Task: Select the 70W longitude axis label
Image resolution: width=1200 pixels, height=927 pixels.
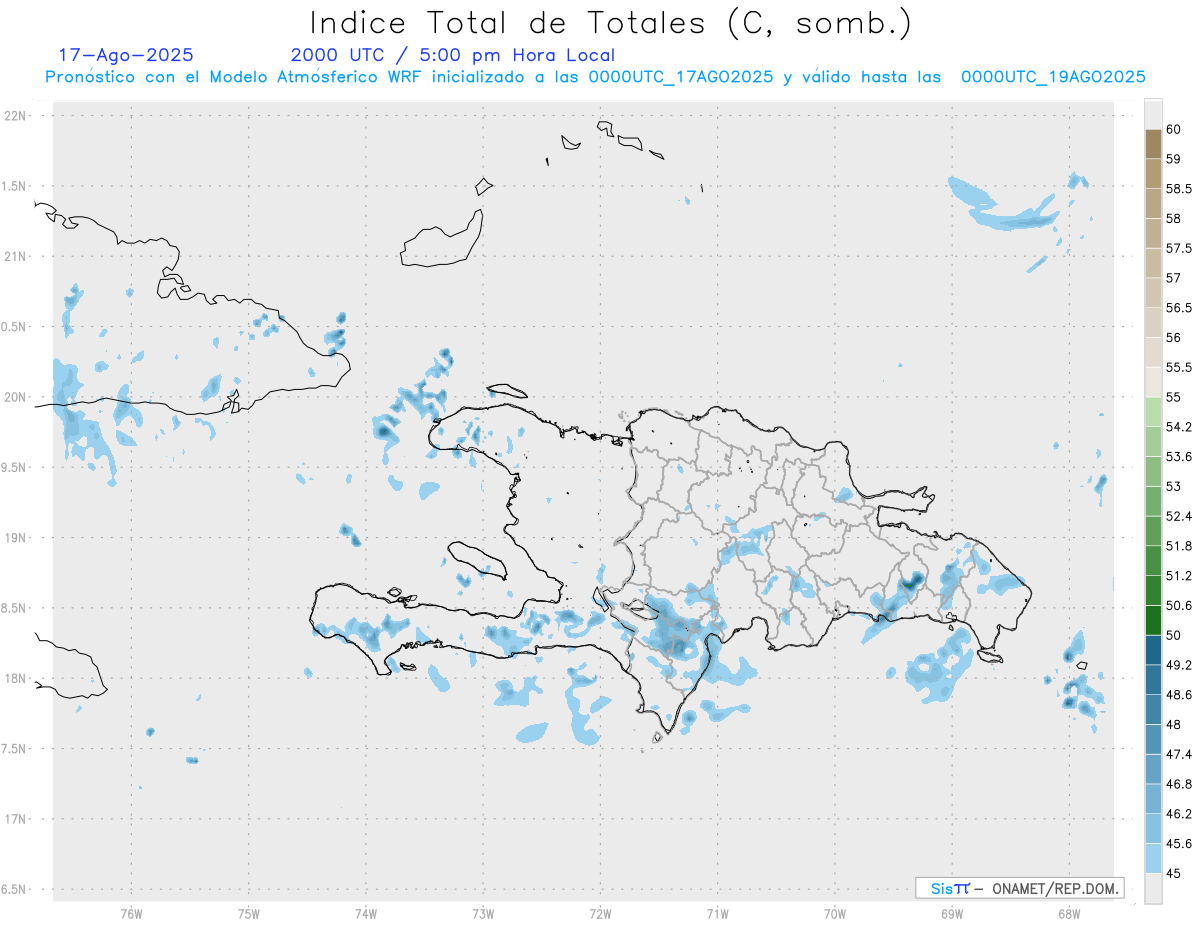Action: click(835, 914)
